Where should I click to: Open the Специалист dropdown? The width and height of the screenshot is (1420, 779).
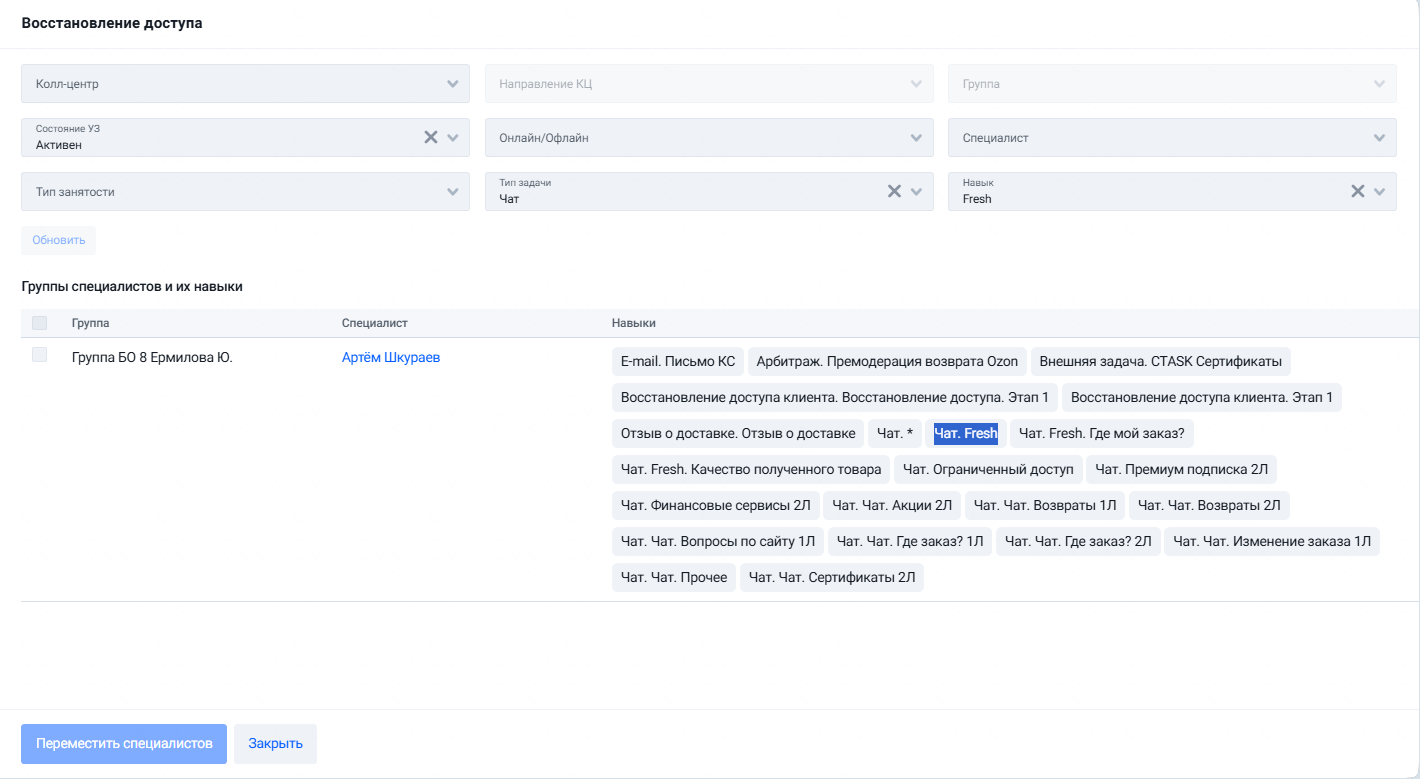click(x=1172, y=138)
